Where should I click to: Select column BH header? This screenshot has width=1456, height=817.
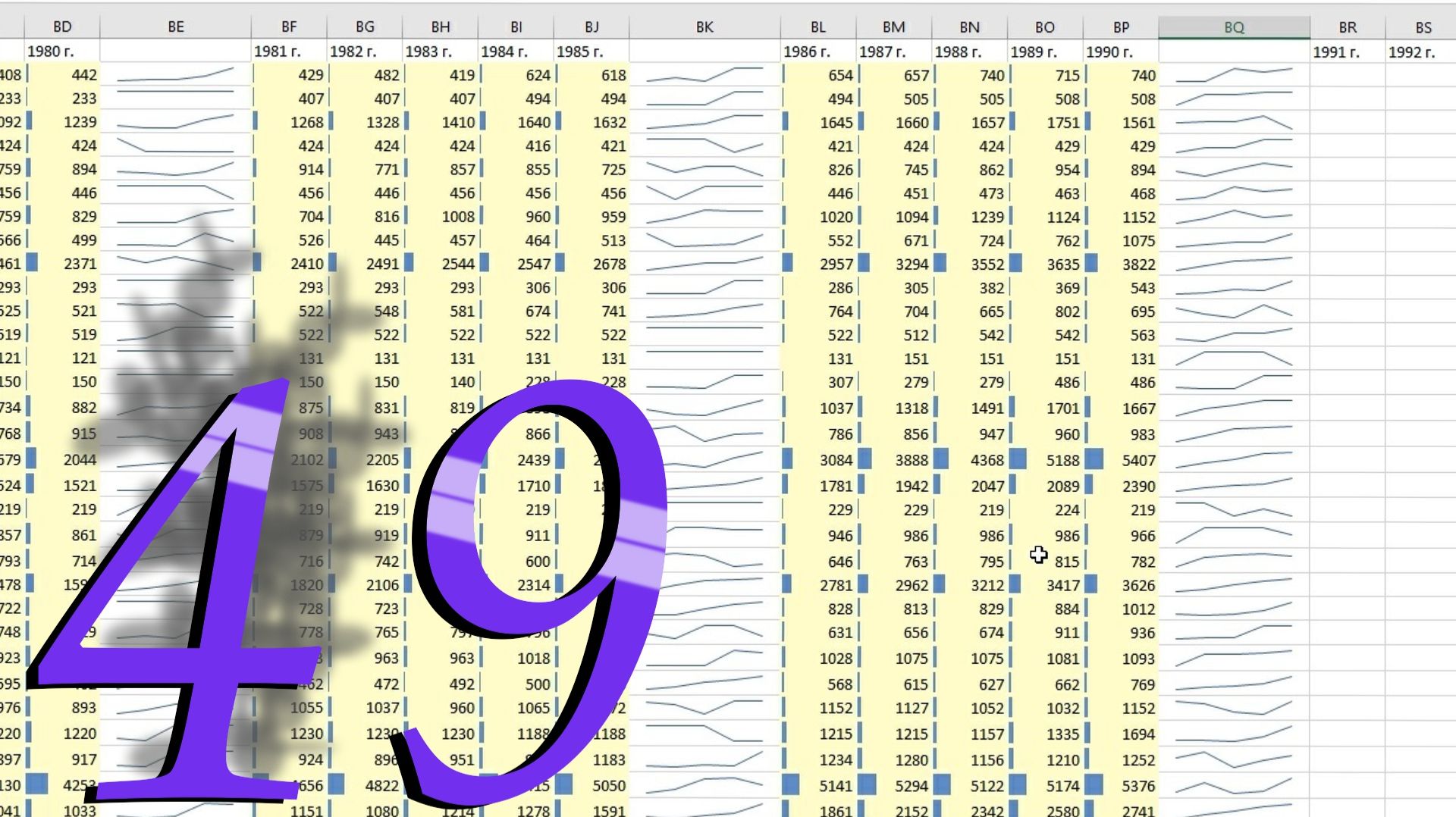441,27
